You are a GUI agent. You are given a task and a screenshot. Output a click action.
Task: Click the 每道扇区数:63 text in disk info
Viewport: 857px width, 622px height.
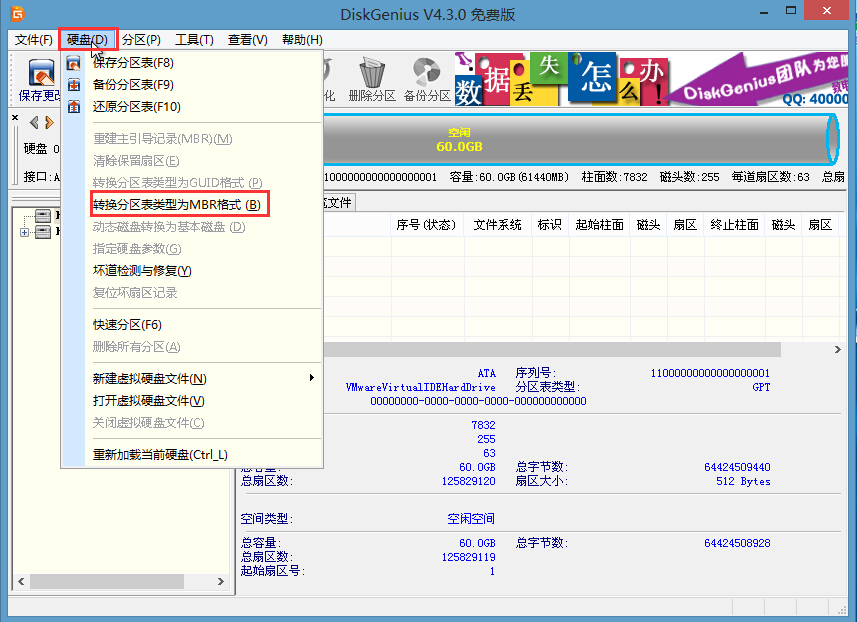coord(771,177)
